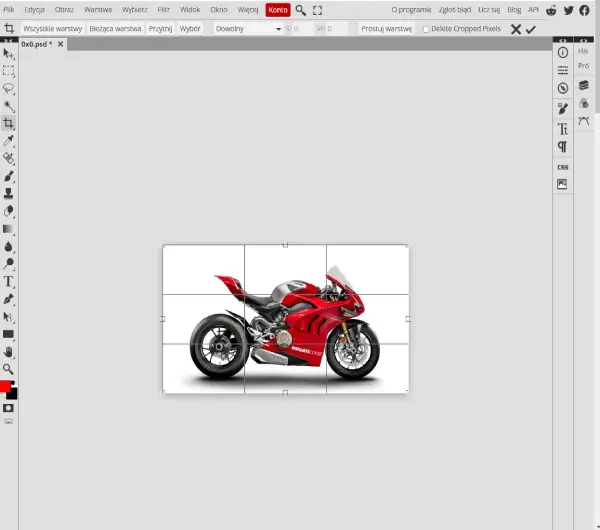Open the Properties sliders panel icon
Viewport: 600px width, 530px height.
click(x=562, y=70)
